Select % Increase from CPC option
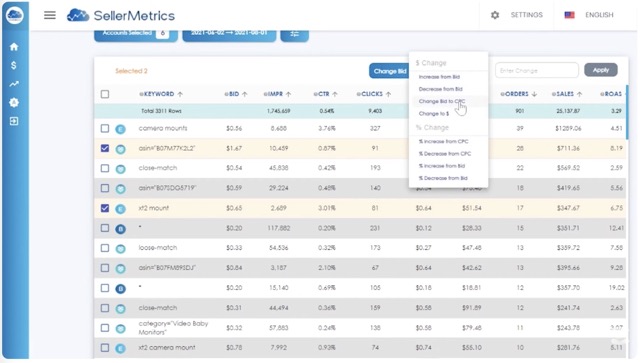 [443, 141]
